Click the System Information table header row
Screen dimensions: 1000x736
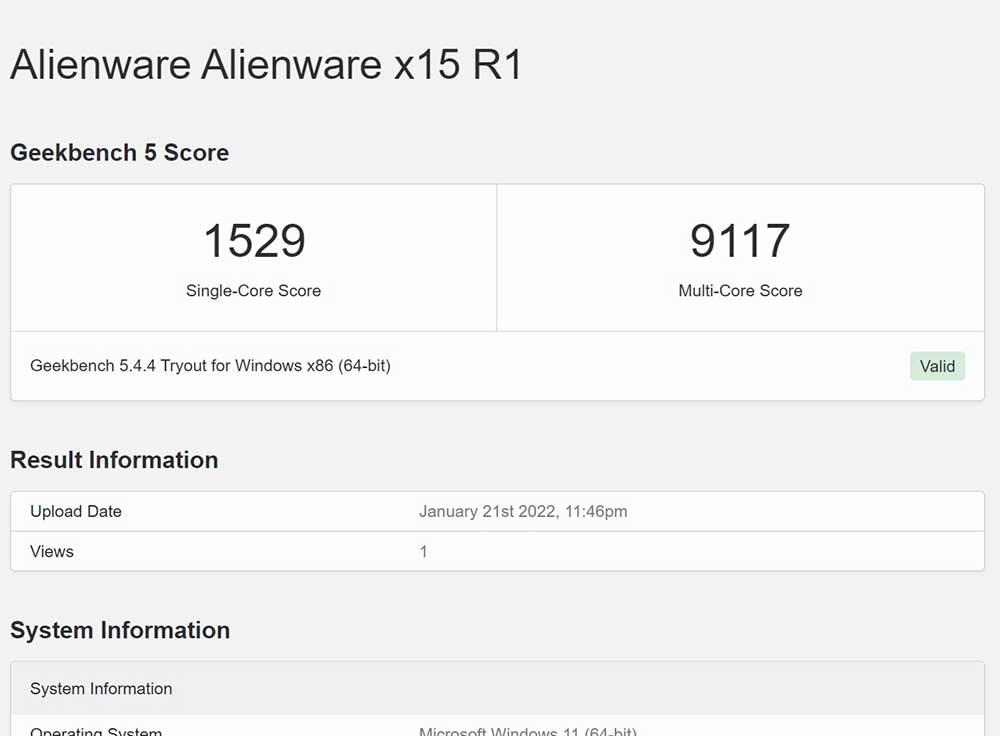(101, 689)
